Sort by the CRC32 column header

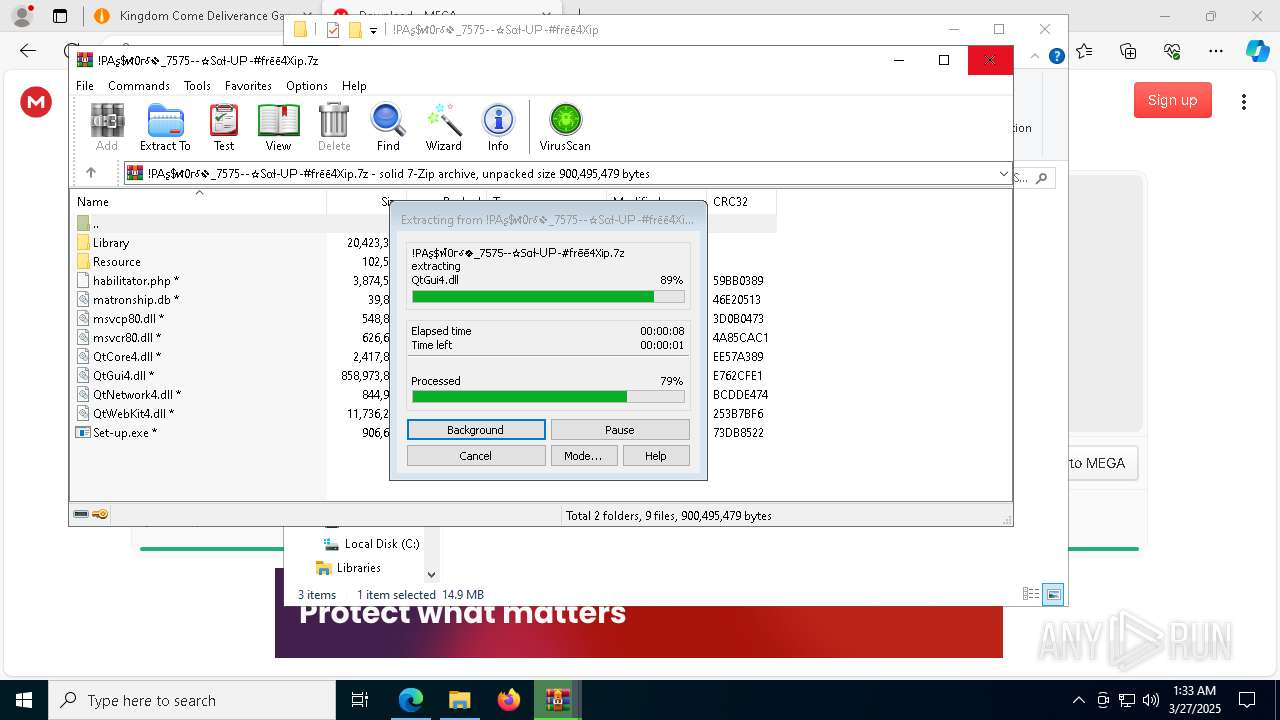(741, 202)
